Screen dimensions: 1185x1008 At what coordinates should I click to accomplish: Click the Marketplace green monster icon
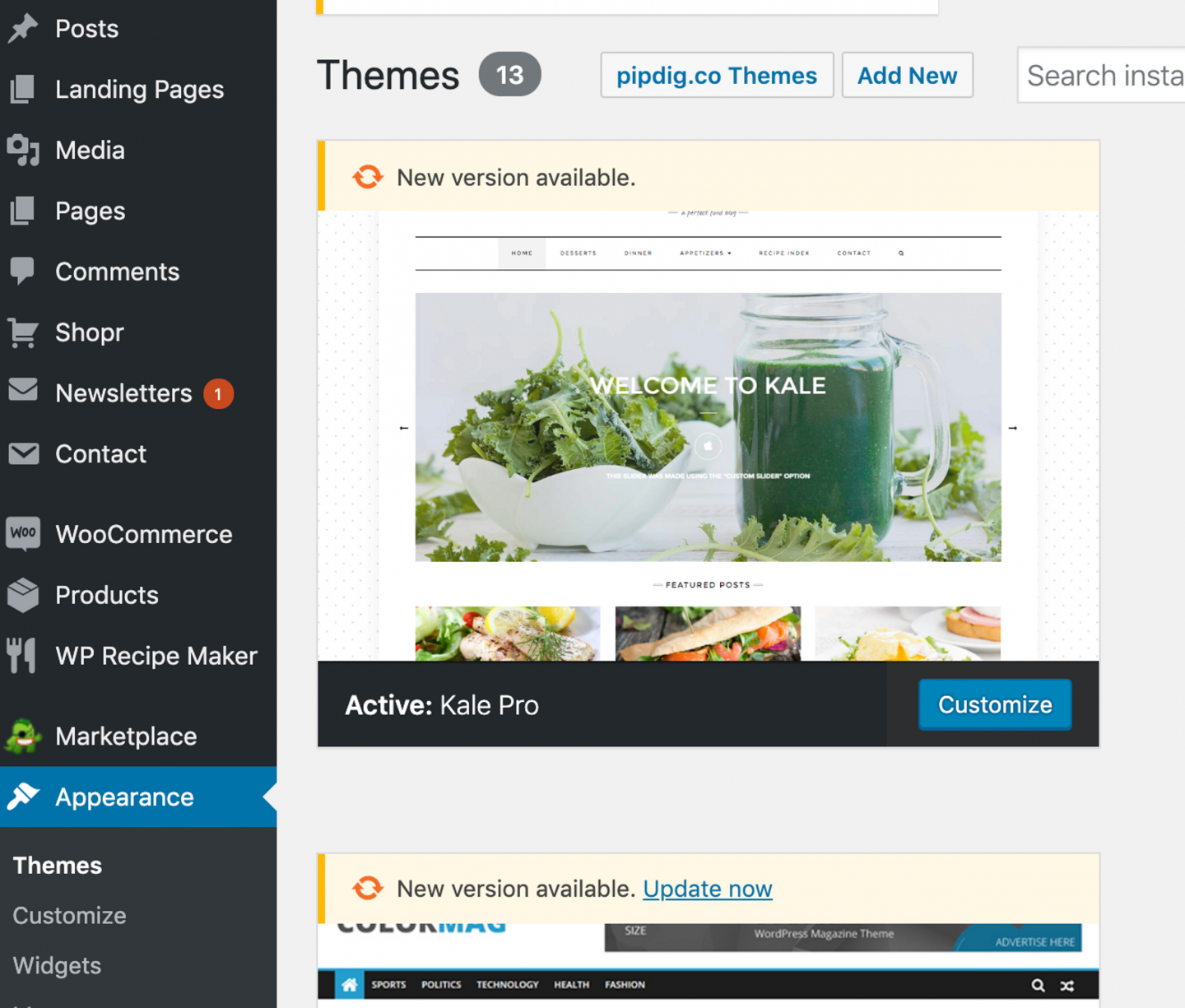click(x=23, y=736)
